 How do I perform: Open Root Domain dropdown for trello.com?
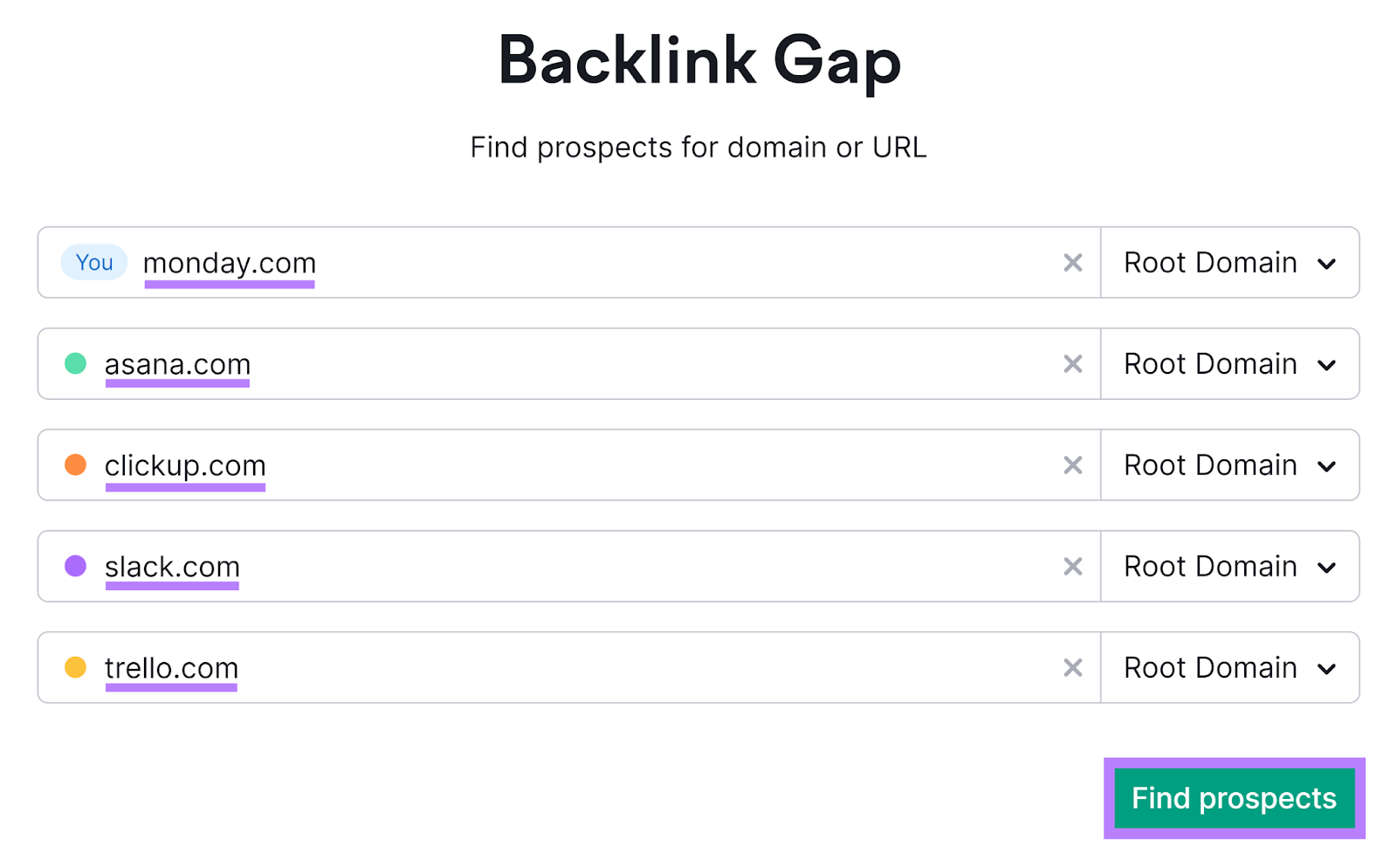[1229, 668]
